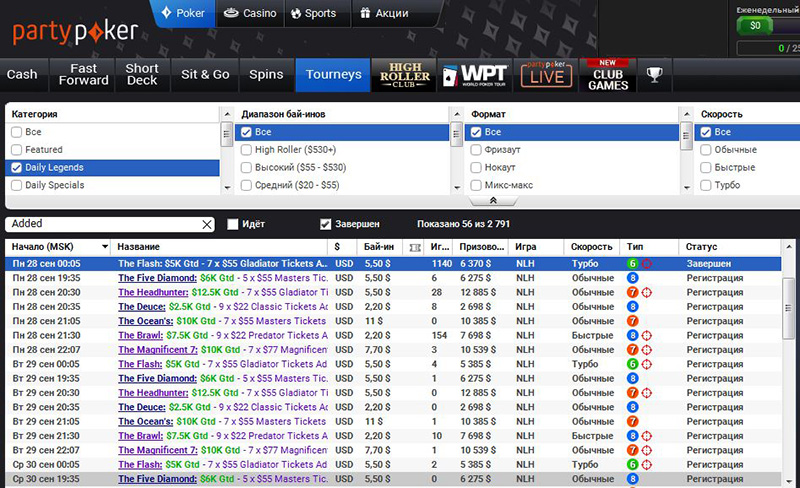Click the partypoker logo

[75, 30]
